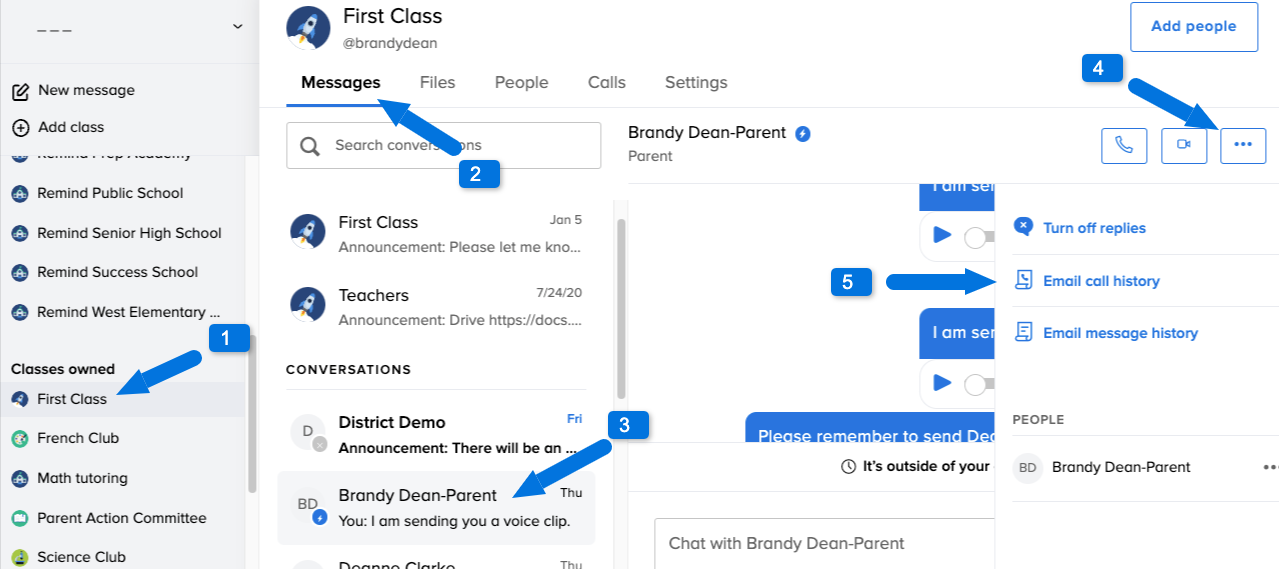Click the New message compose icon

20,91
